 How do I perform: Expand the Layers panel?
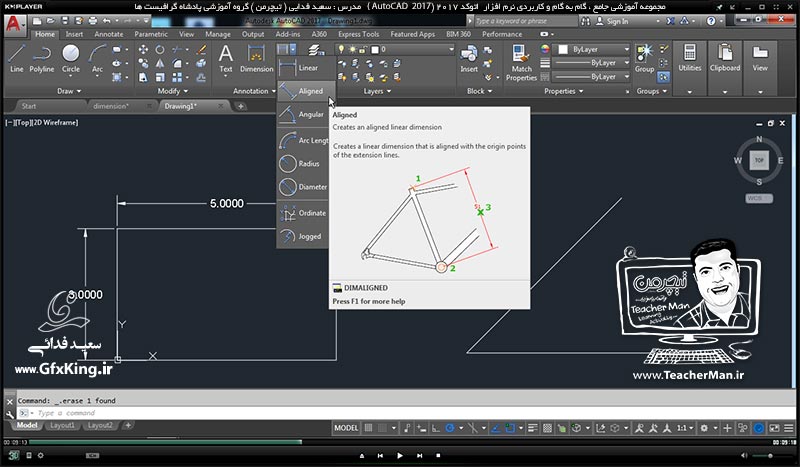377,91
